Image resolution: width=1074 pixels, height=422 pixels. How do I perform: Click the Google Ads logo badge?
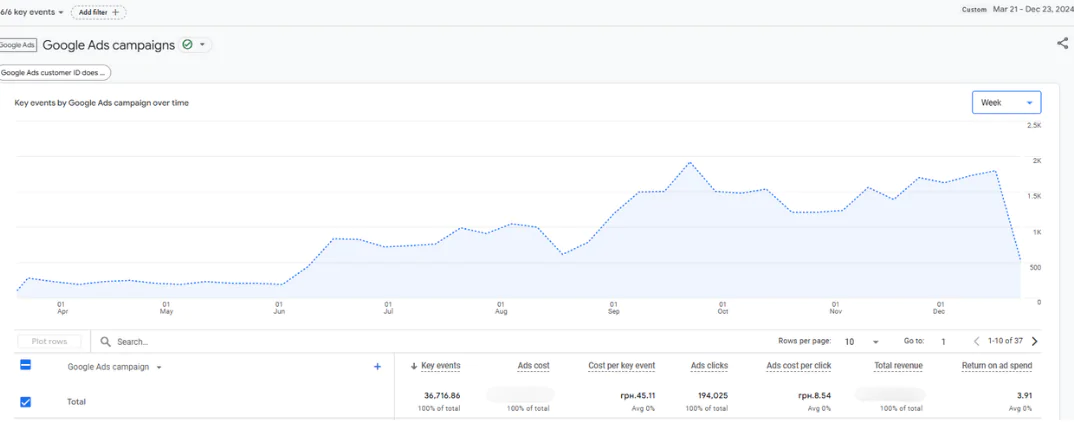point(18,45)
